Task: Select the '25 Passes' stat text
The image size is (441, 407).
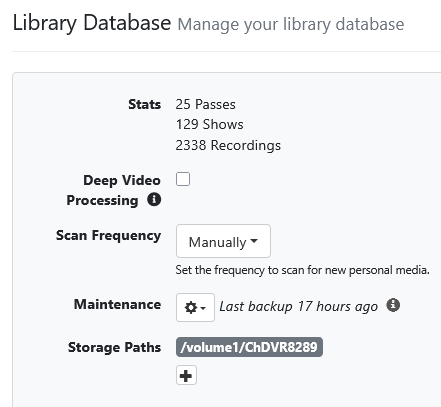Action: (x=205, y=104)
